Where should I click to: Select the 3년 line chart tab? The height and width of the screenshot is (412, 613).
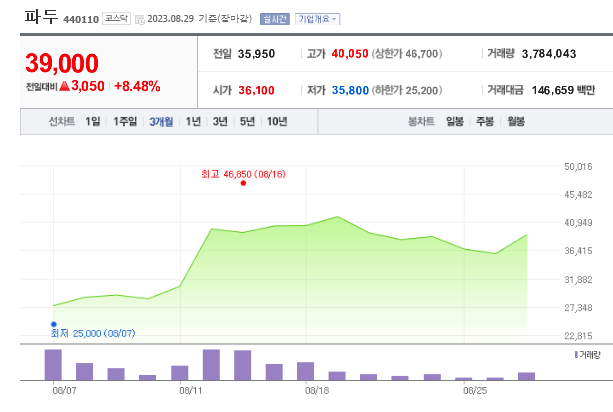[x=220, y=122]
